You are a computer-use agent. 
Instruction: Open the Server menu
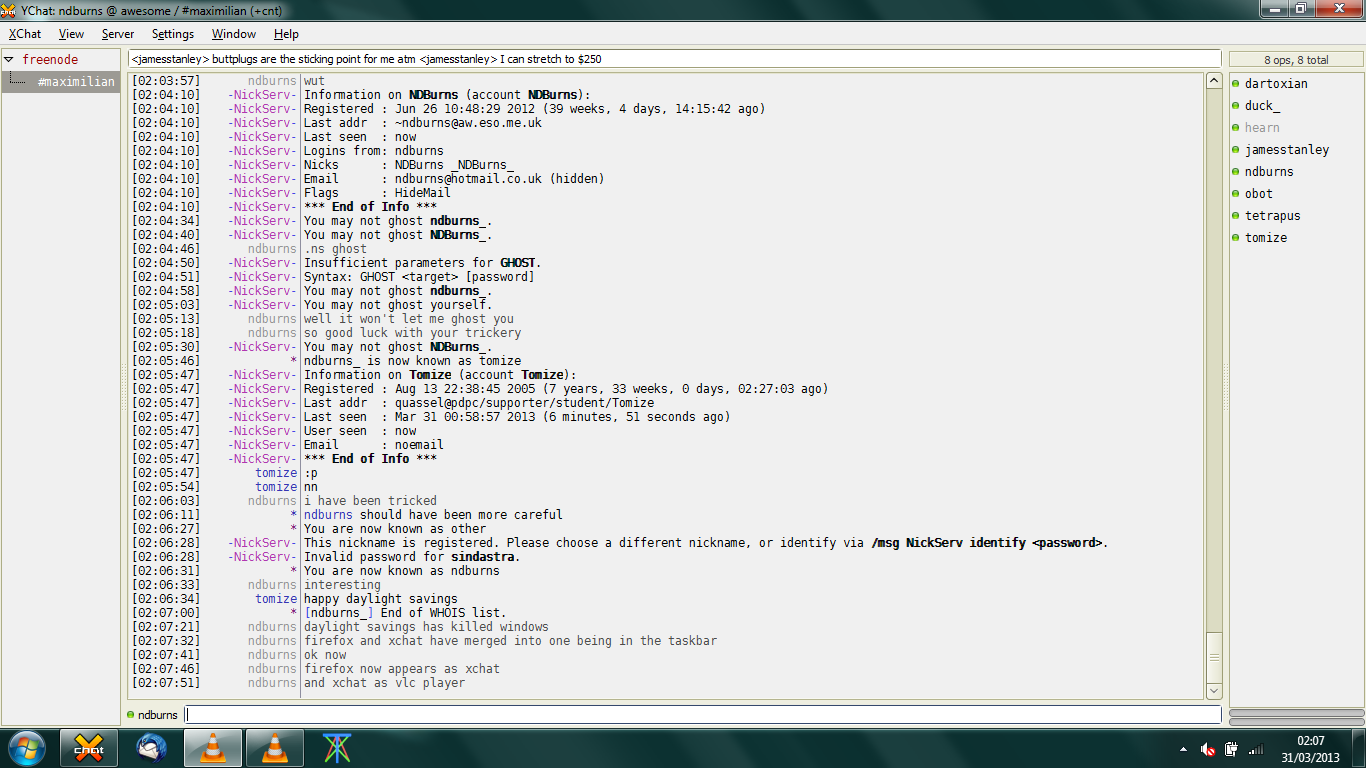(118, 34)
